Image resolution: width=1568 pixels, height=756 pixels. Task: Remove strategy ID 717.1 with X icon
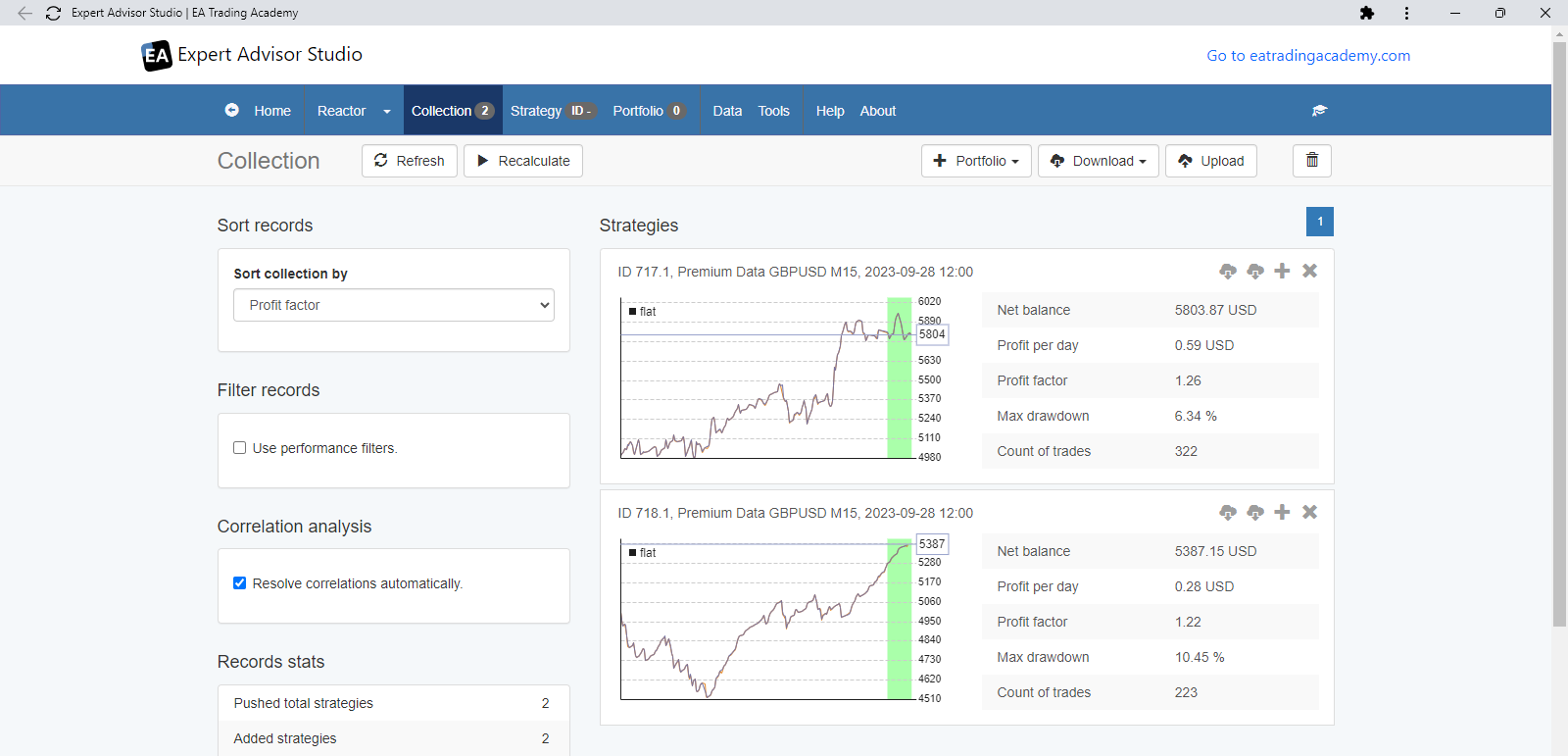point(1309,271)
